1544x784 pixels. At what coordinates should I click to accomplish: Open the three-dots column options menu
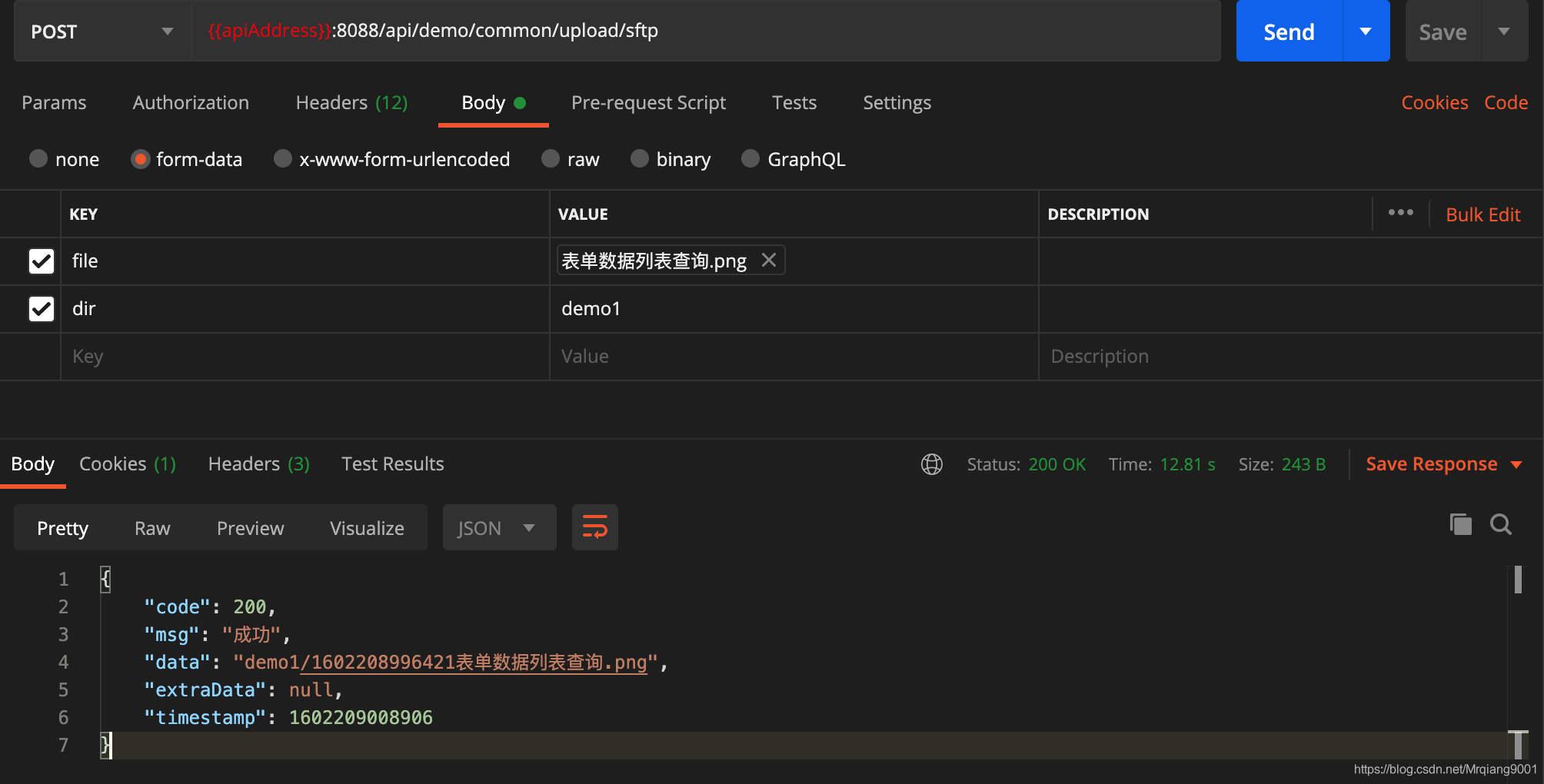point(1400,213)
